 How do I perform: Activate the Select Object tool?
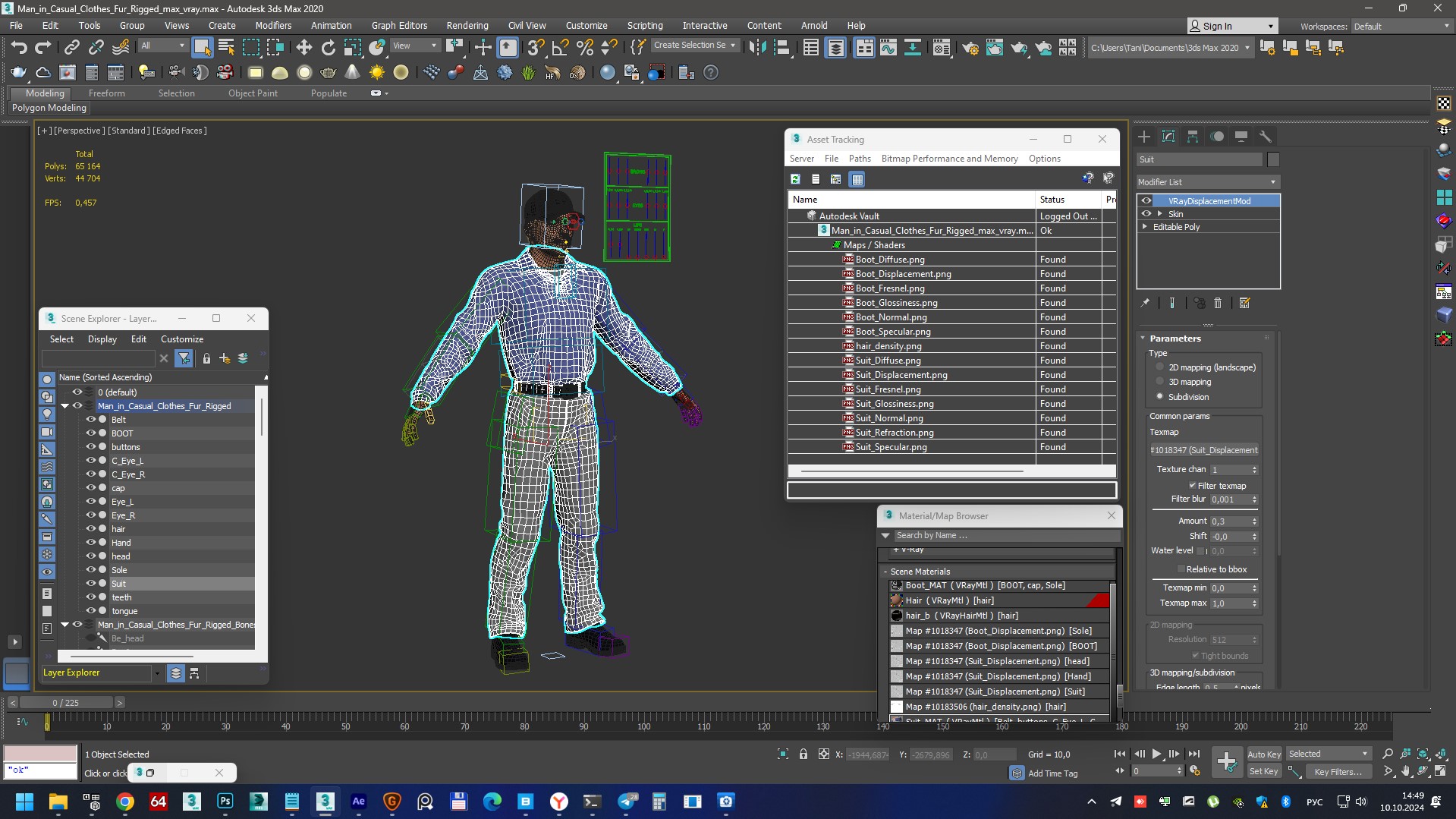pyautogui.click(x=202, y=47)
